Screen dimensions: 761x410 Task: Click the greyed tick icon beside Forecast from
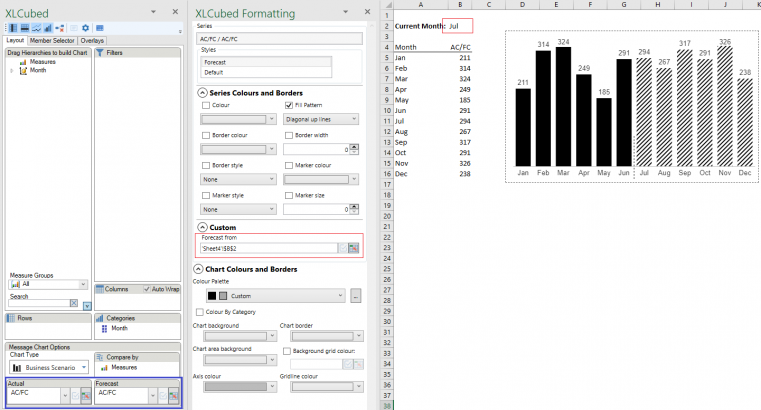click(343, 248)
